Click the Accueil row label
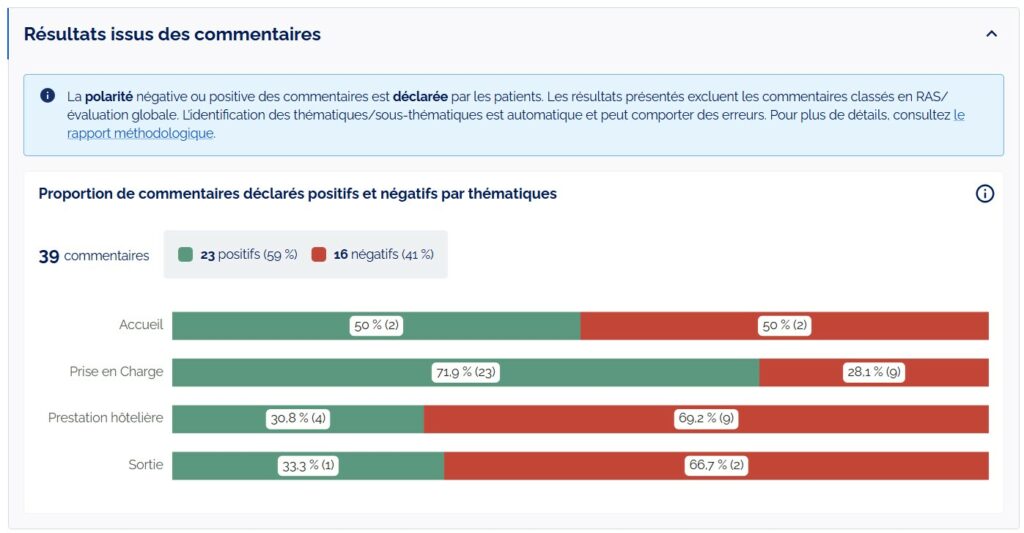Viewport: 1024px width, 533px height. point(140,325)
